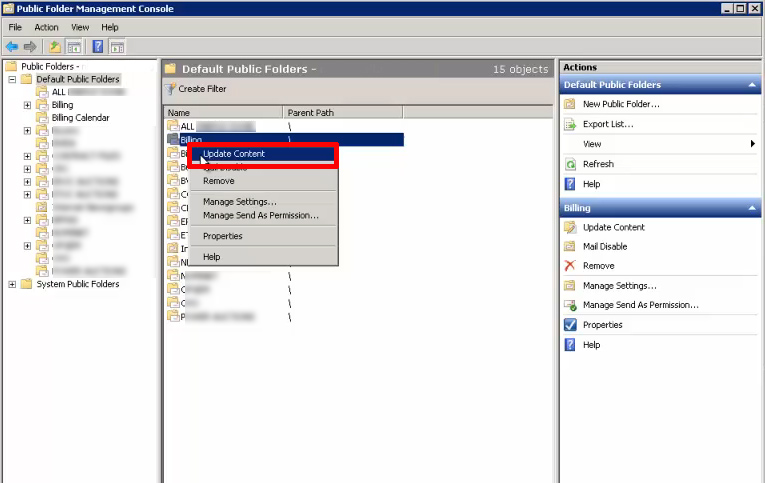Open the Help menu in menu bar
The image size is (765, 483).
[x=110, y=27]
